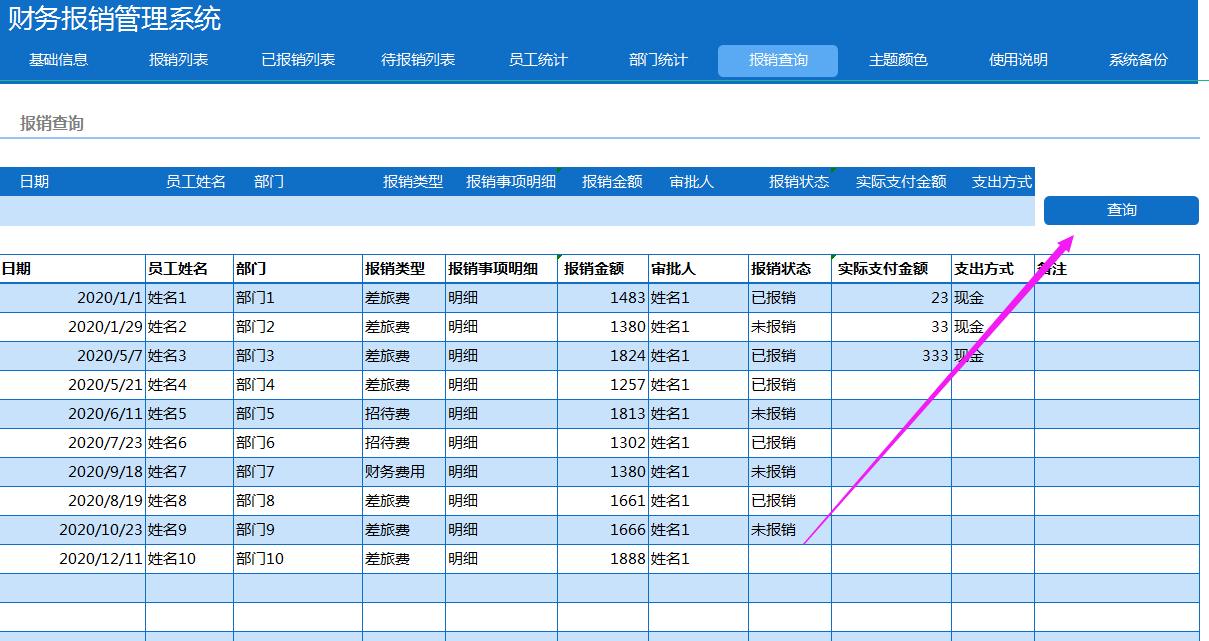Open the 部门统计 tab
Image resolution: width=1209 pixels, height=641 pixels.
tap(658, 60)
